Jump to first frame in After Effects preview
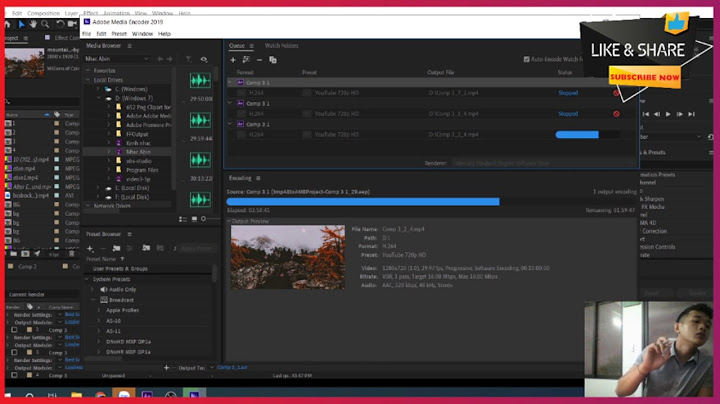The width and height of the screenshot is (720, 404). tap(646, 114)
